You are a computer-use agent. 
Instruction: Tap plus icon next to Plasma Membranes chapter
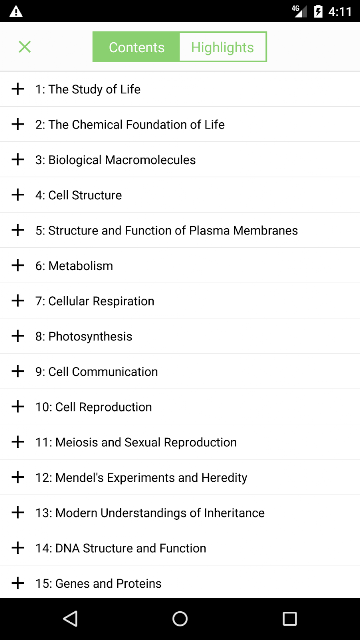pyautogui.click(x=18, y=230)
